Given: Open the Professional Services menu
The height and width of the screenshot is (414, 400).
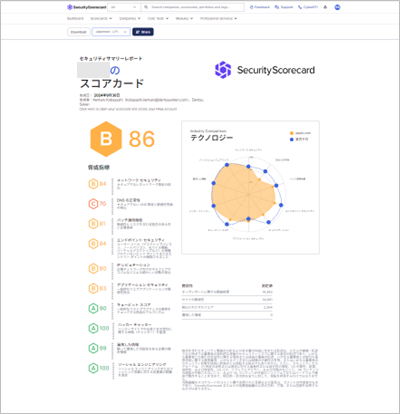Looking at the screenshot, I should coord(218,19).
